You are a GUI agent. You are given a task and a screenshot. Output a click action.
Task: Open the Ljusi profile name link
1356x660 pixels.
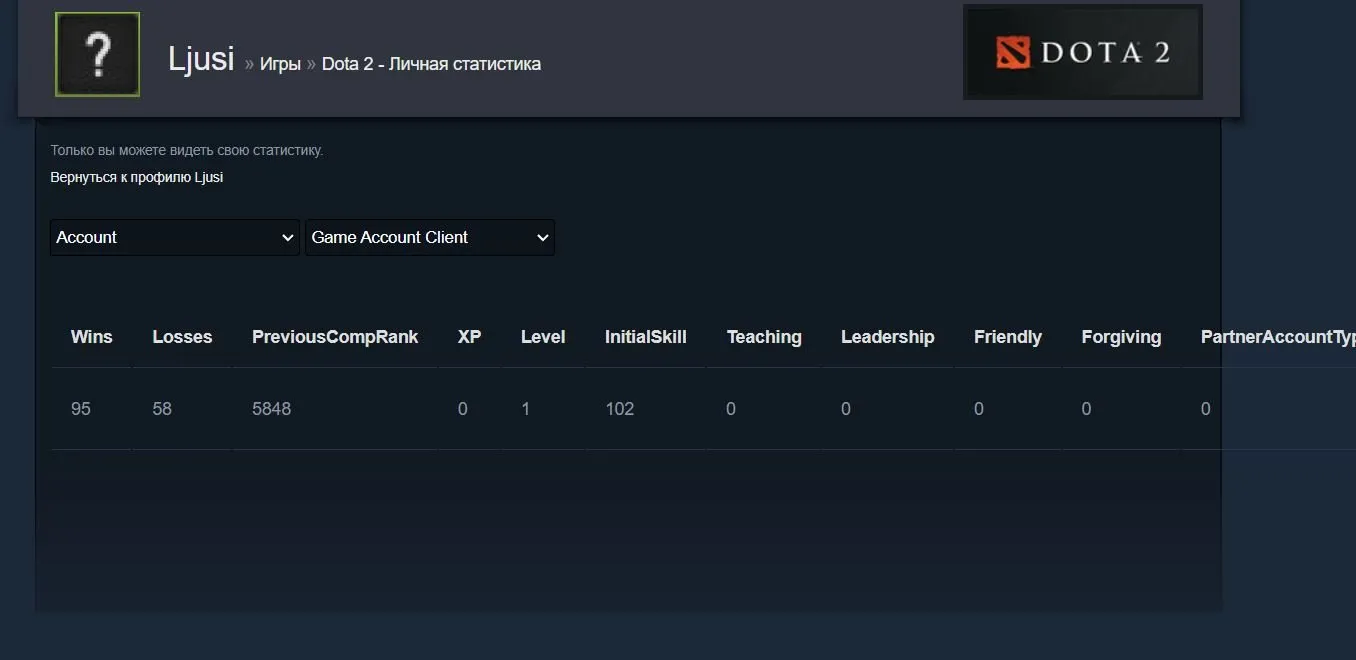tap(201, 60)
